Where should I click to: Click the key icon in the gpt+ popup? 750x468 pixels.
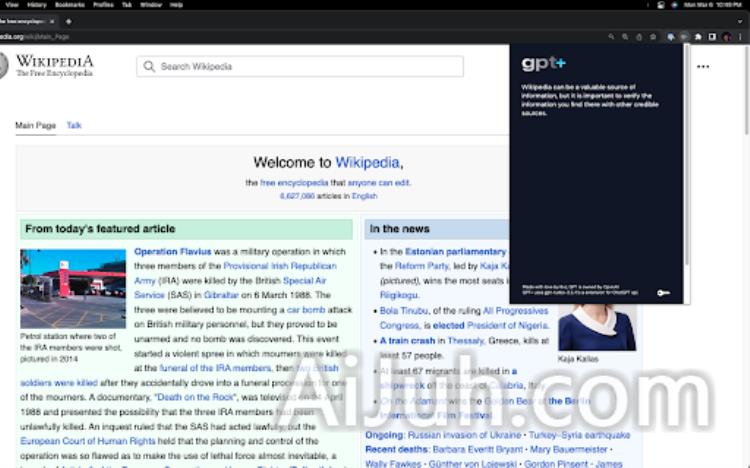point(664,292)
